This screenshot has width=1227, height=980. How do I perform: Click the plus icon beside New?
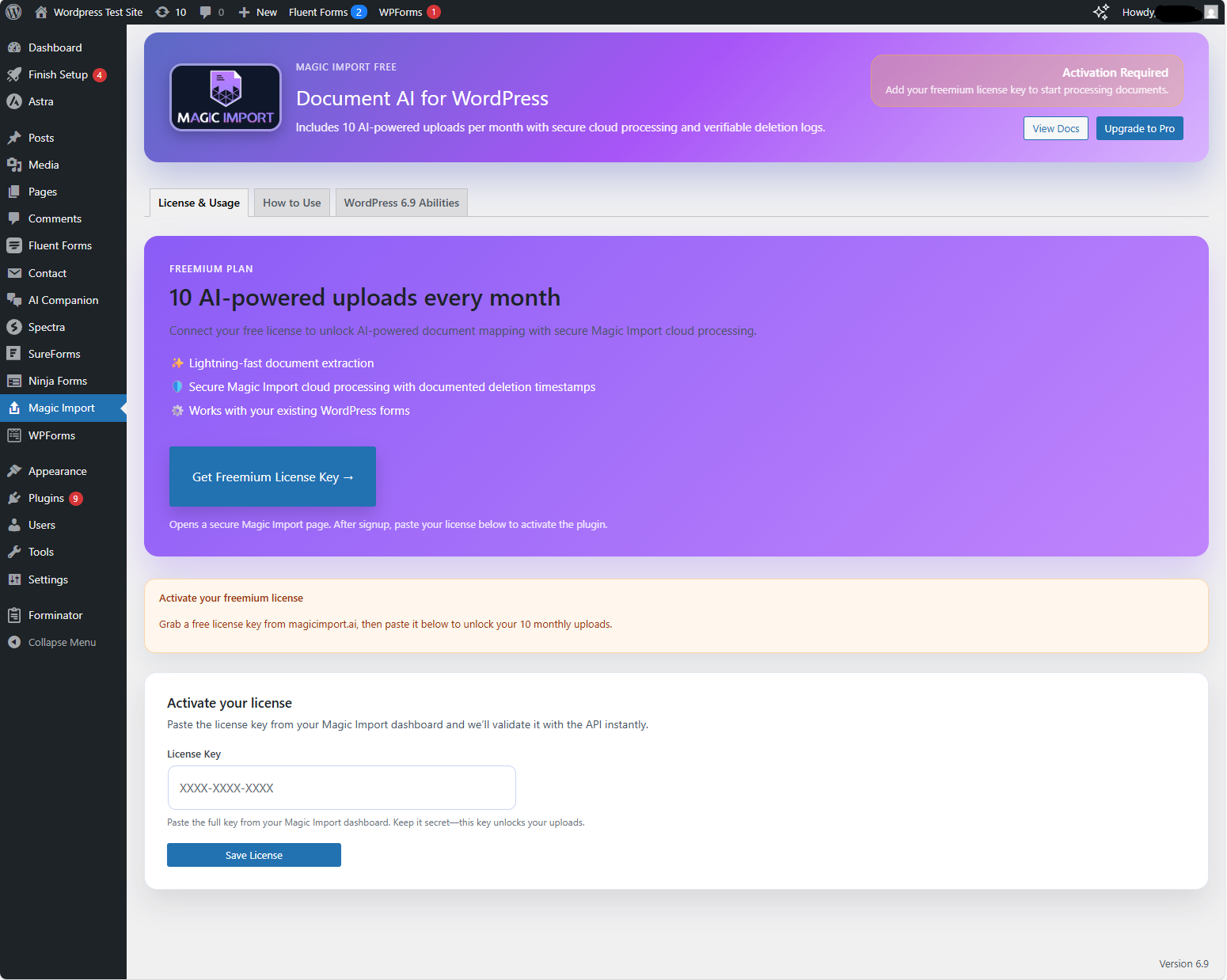pyautogui.click(x=244, y=12)
